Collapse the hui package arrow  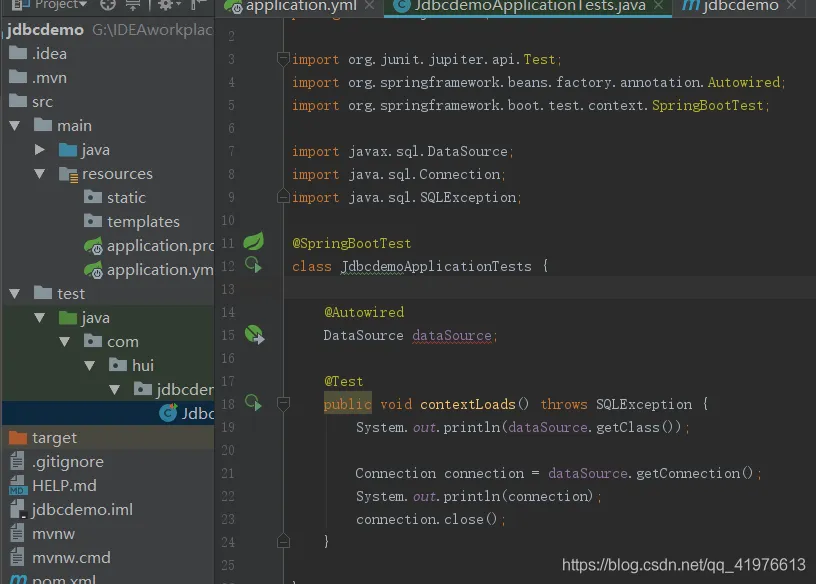click(90, 366)
